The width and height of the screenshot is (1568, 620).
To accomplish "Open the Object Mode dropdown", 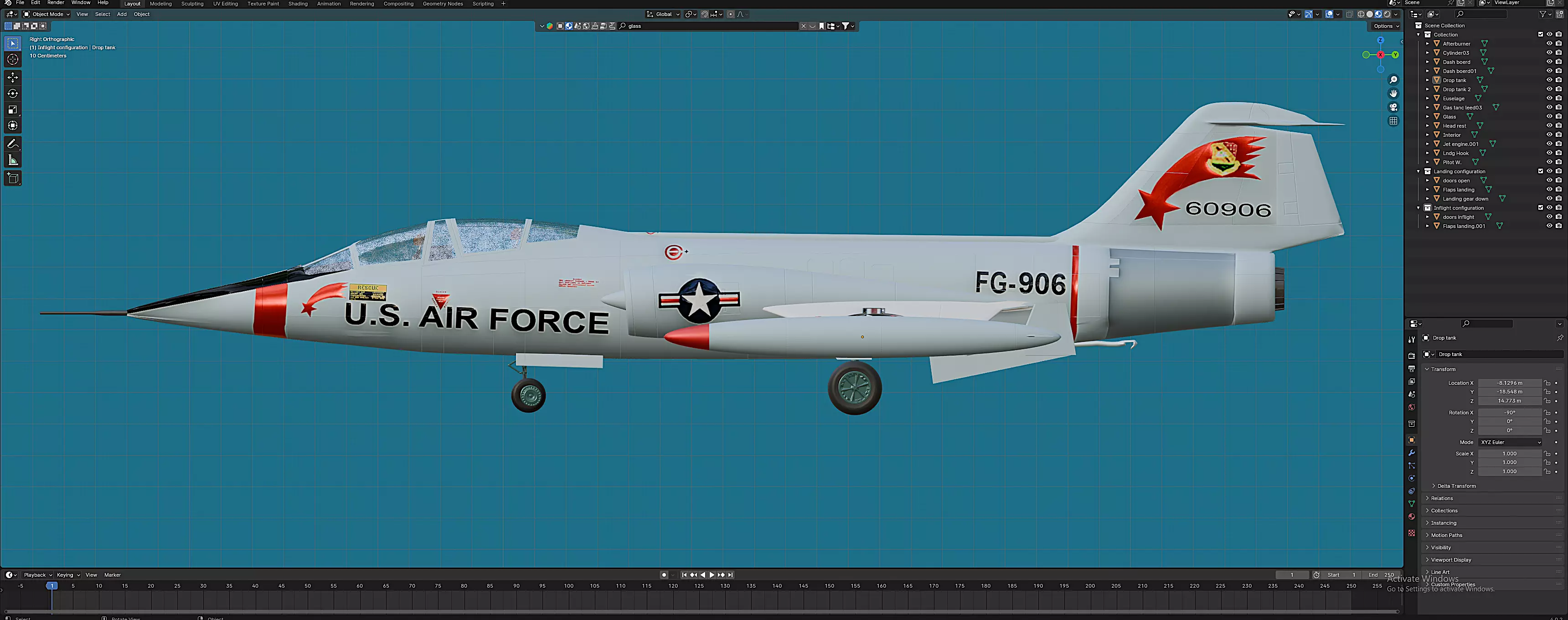I will [47, 14].
